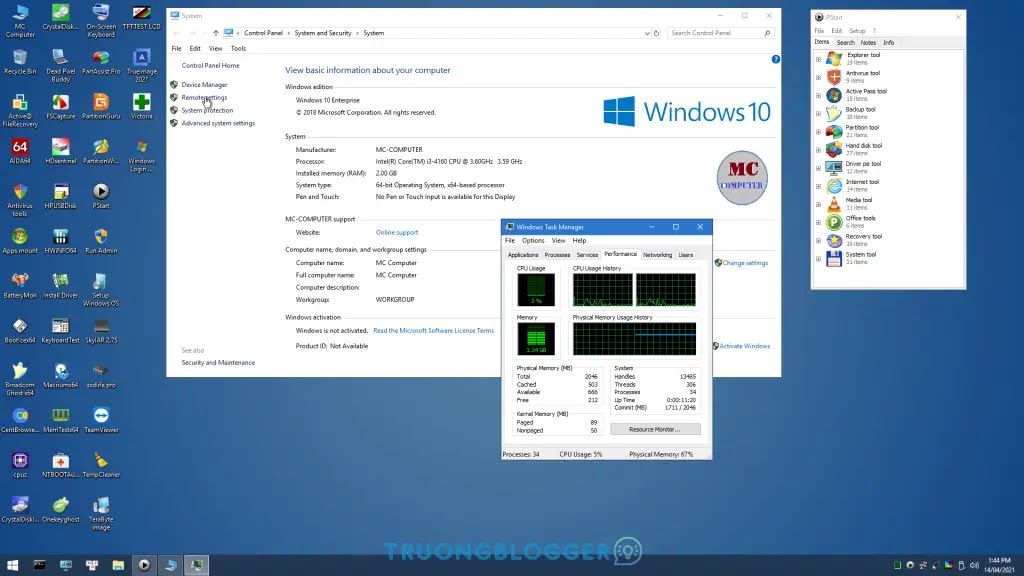Open BatteryMon desktop icon
This screenshot has height=576, width=1024.
click(20, 286)
